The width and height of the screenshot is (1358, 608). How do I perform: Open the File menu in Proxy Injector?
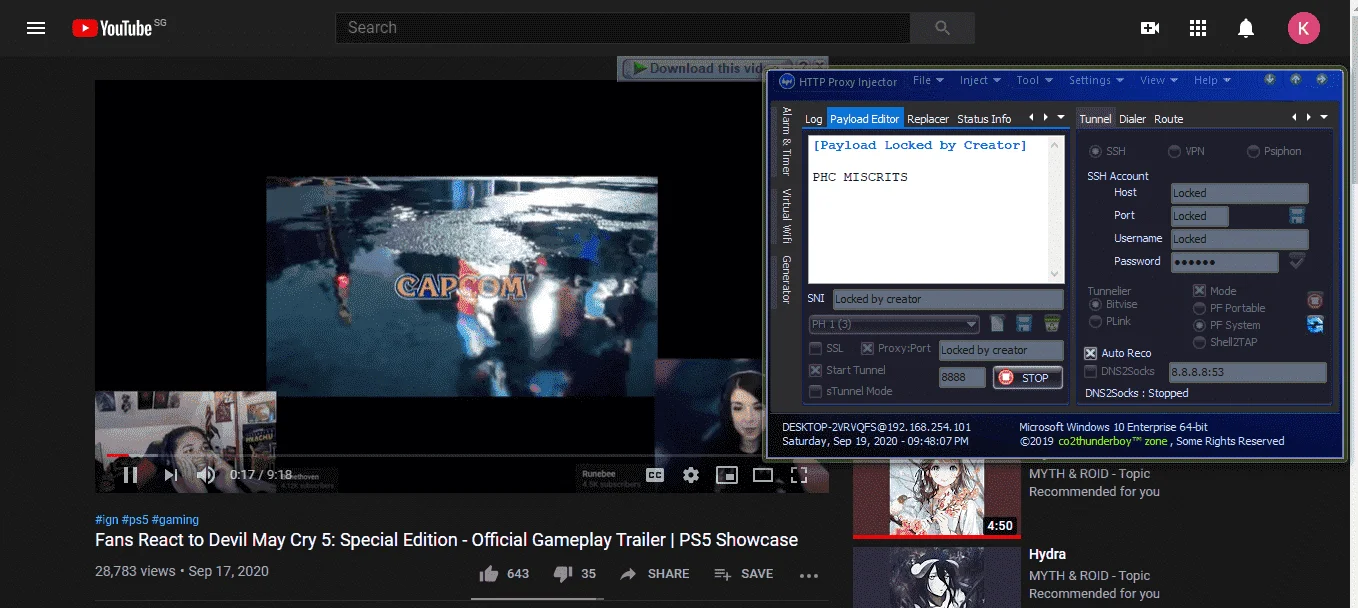[x=927, y=81]
